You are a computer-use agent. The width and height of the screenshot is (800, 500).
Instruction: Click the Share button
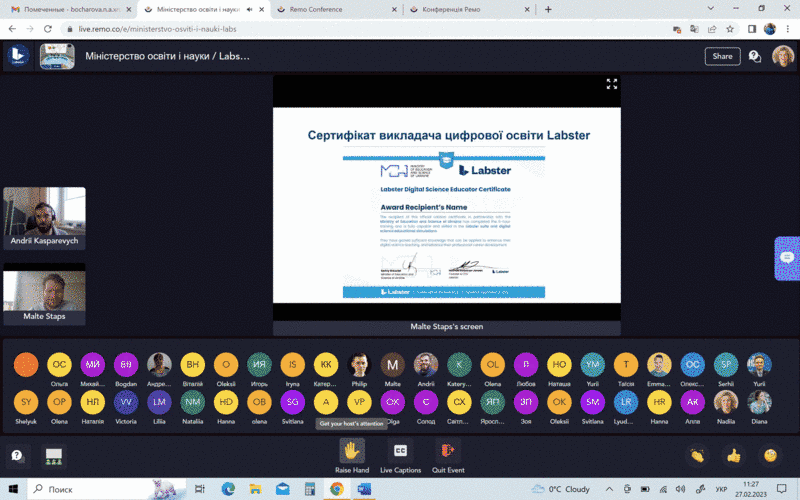pyautogui.click(x=722, y=56)
